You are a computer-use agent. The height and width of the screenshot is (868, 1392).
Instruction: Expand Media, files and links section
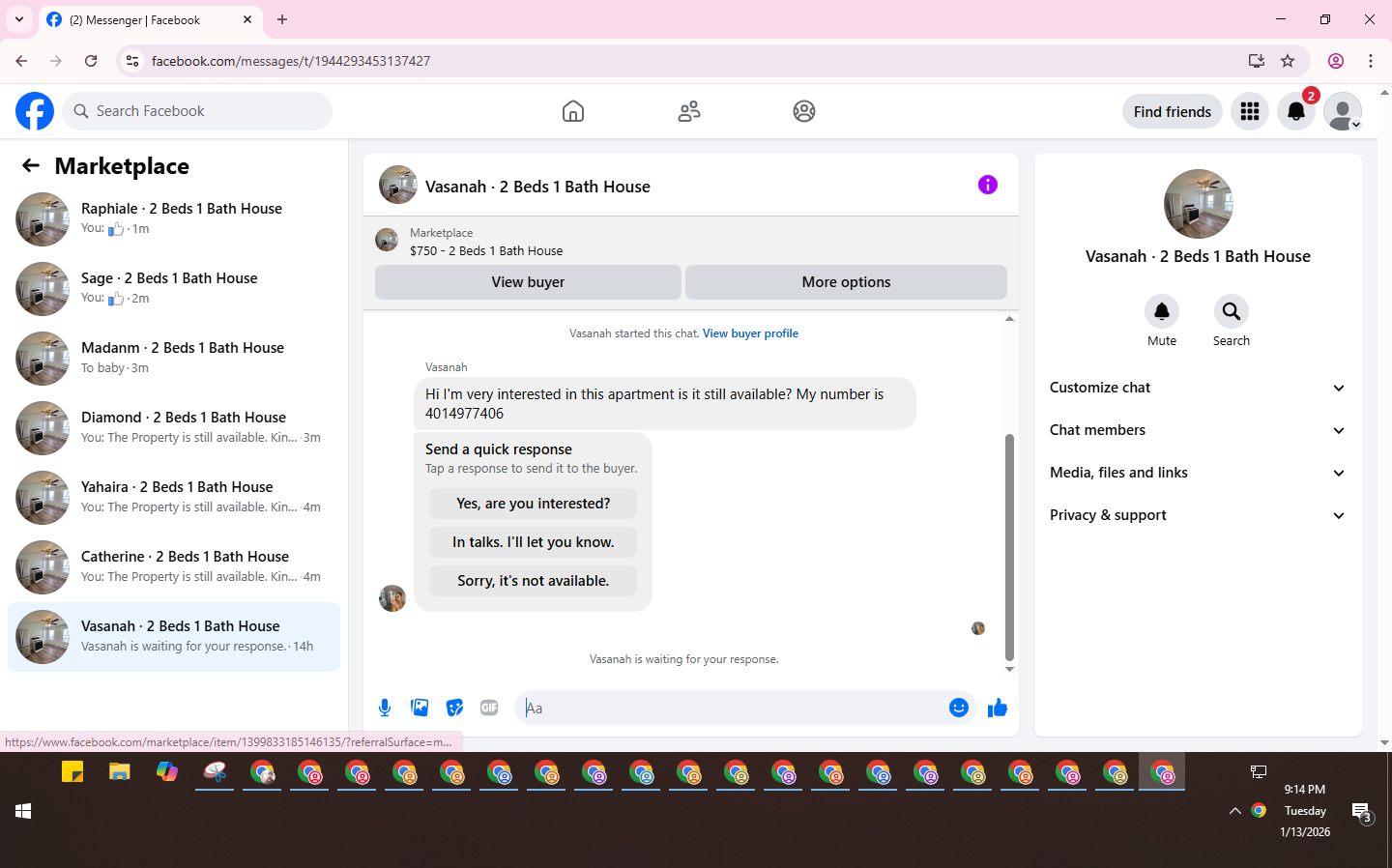(x=1198, y=473)
